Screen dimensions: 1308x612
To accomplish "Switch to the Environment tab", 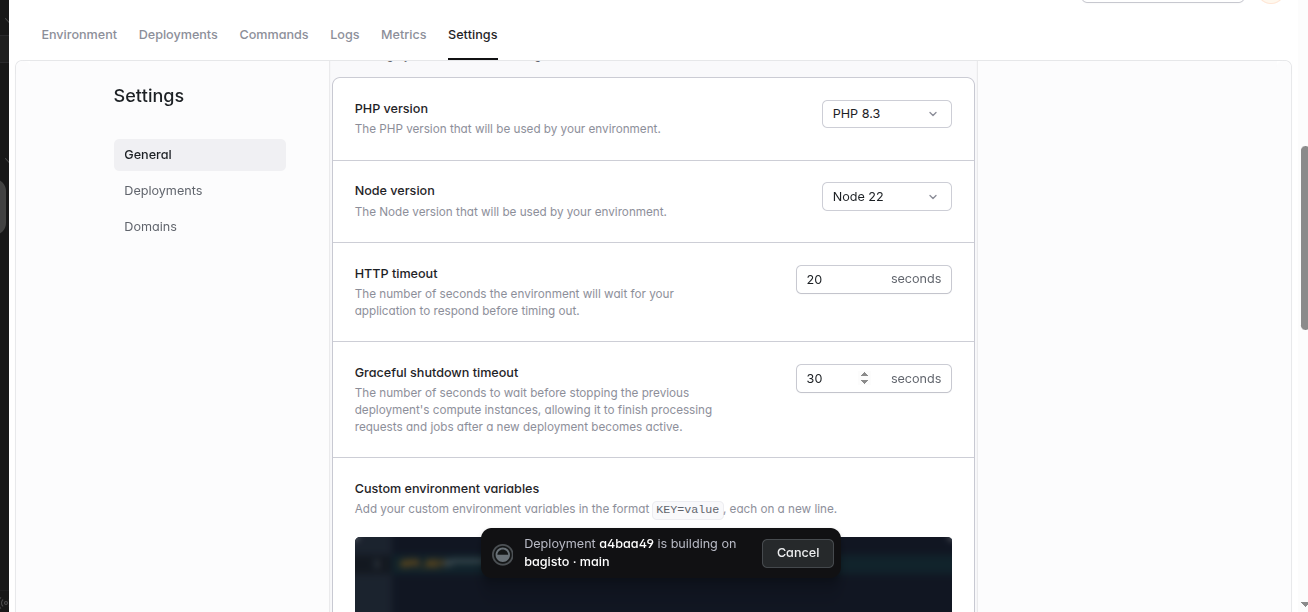I will pyautogui.click(x=79, y=35).
